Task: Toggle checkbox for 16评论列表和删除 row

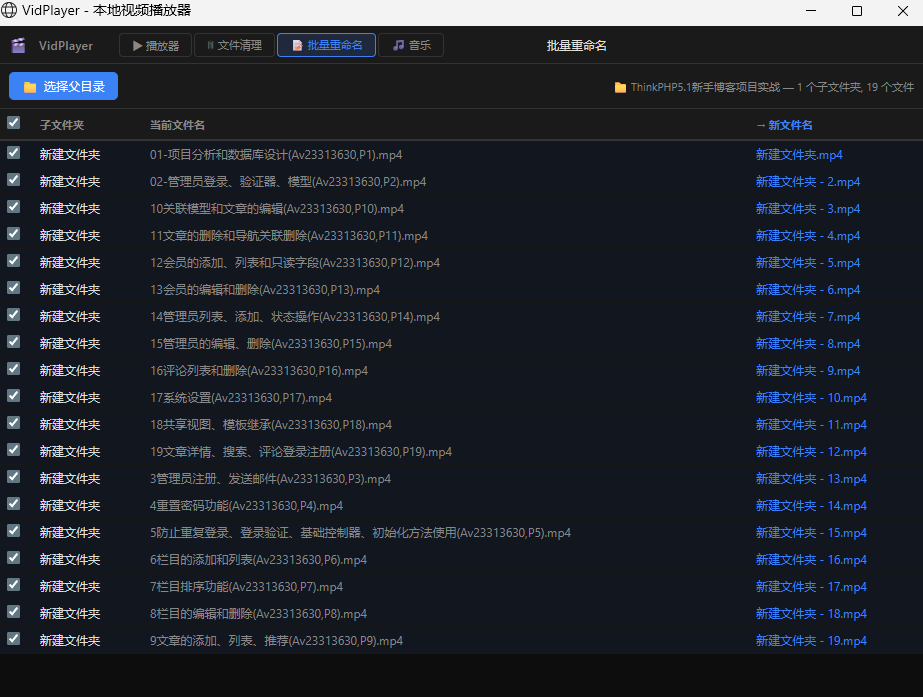Action: point(14,369)
